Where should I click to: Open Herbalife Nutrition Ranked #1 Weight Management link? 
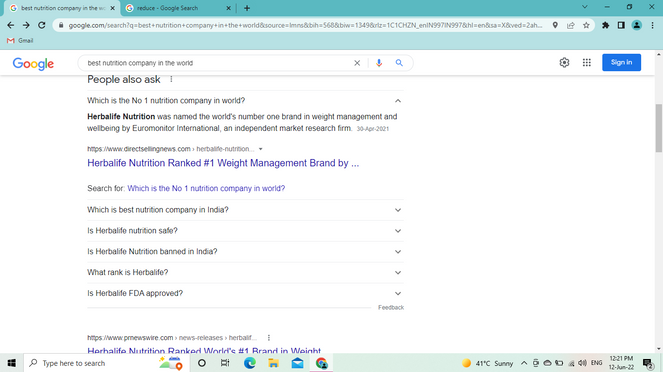coord(223,163)
